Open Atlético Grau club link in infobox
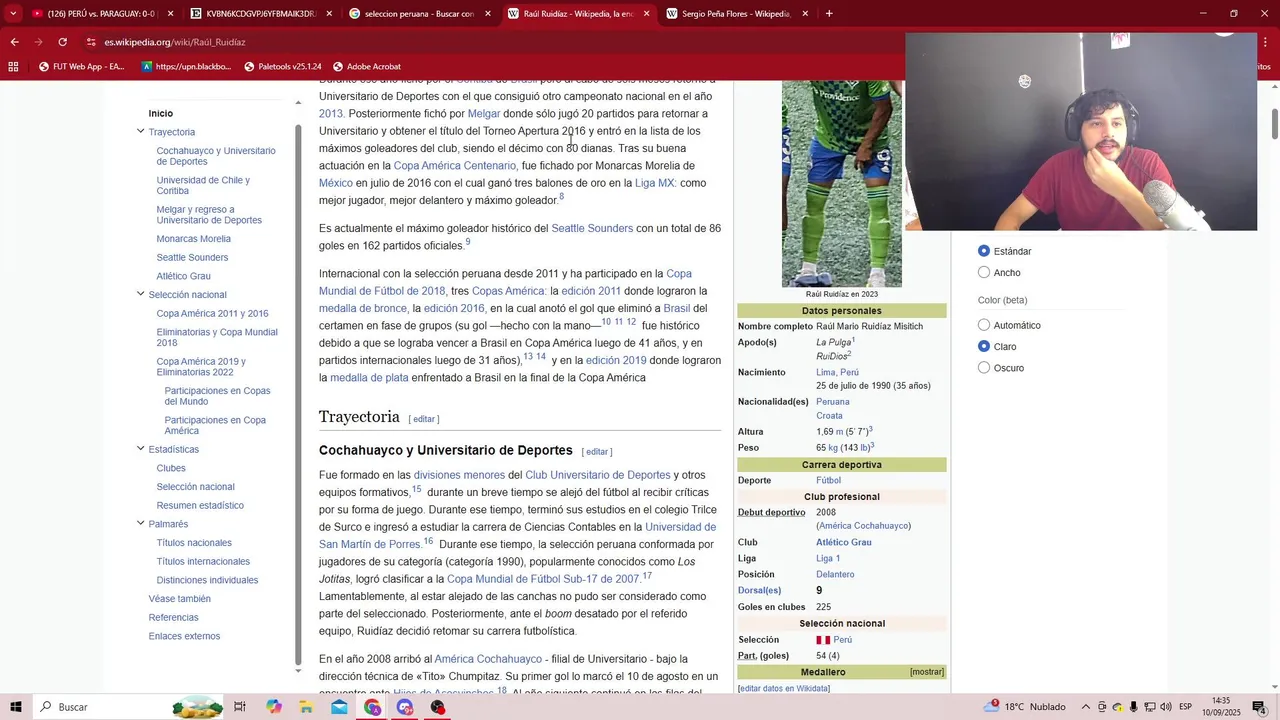This screenshot has width=1280, height=720. (x=844, y=542)
